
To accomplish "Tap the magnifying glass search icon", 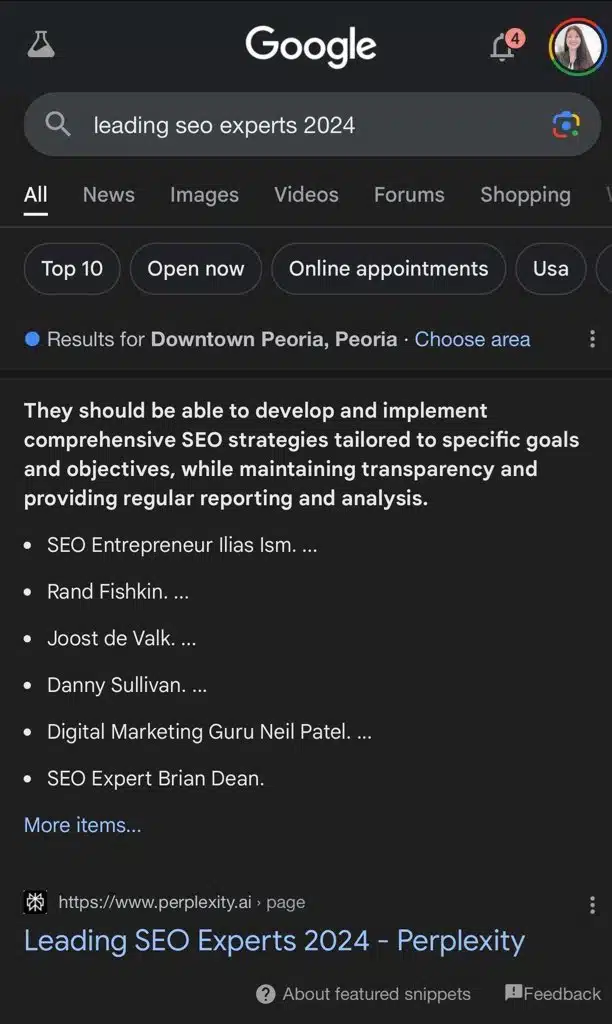I will 59,124.
